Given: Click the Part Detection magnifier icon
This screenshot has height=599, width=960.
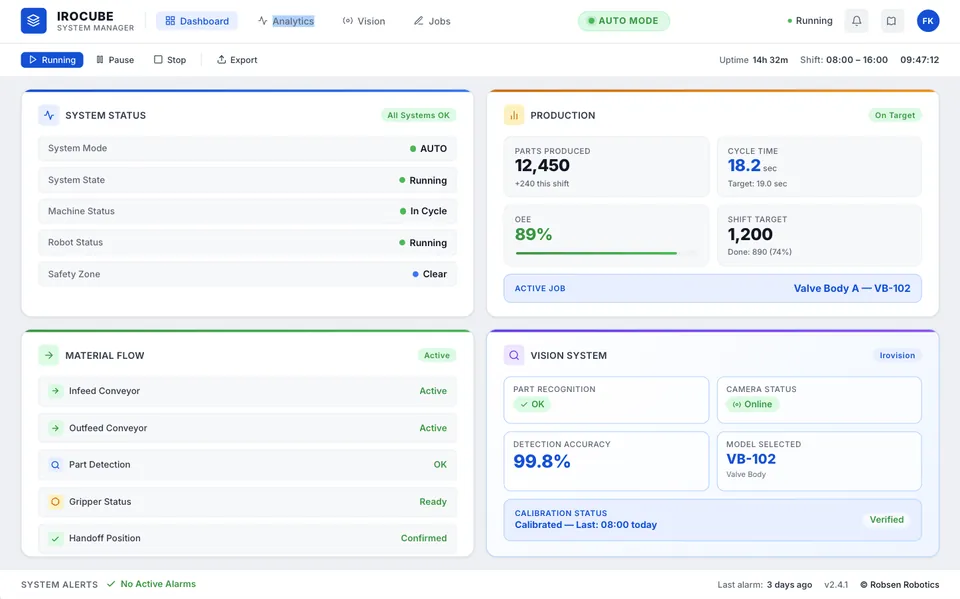Looking at the screenshot, I should tap(55, 465).
